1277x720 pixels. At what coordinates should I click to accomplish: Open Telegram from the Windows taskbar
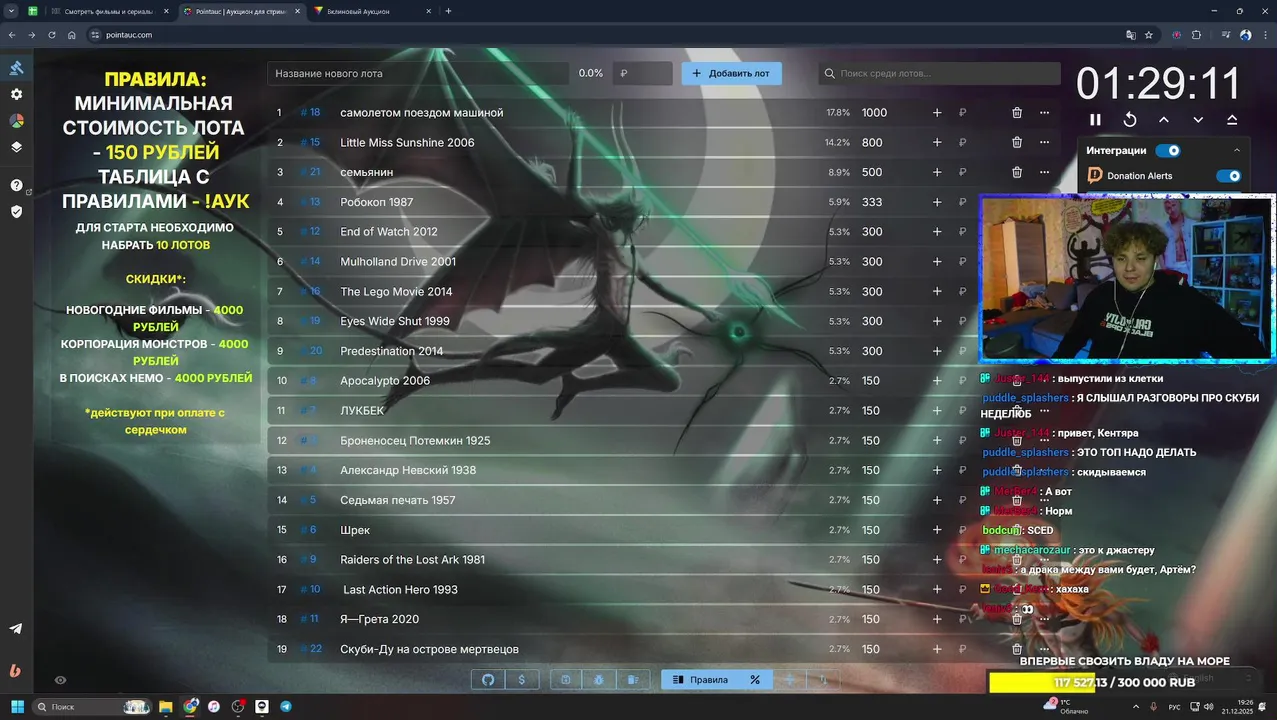tap(286, 706)
